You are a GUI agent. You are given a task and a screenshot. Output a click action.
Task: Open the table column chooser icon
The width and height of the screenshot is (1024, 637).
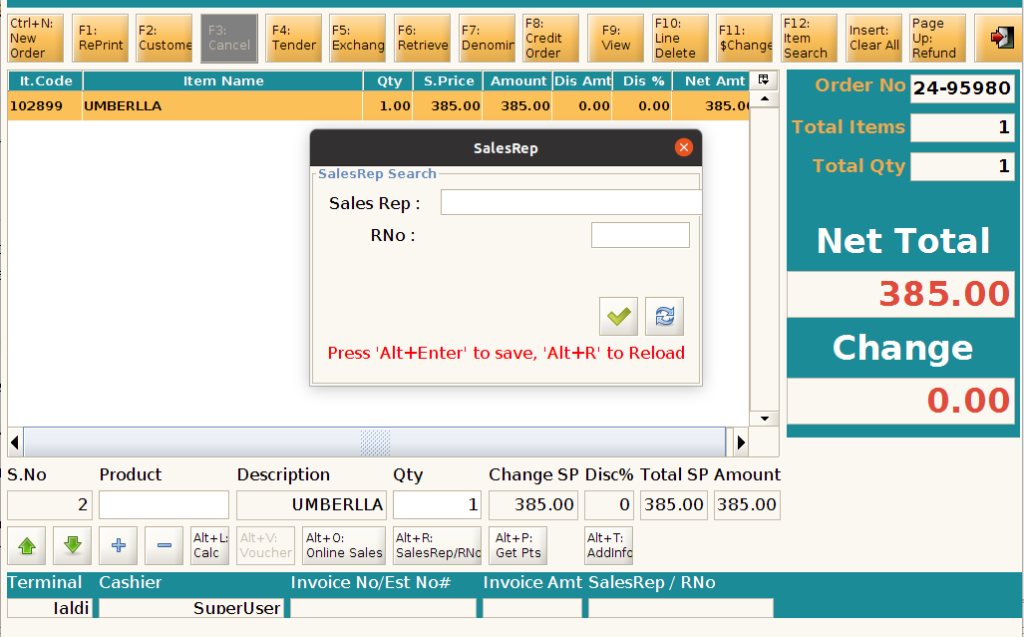pos(763,80)
